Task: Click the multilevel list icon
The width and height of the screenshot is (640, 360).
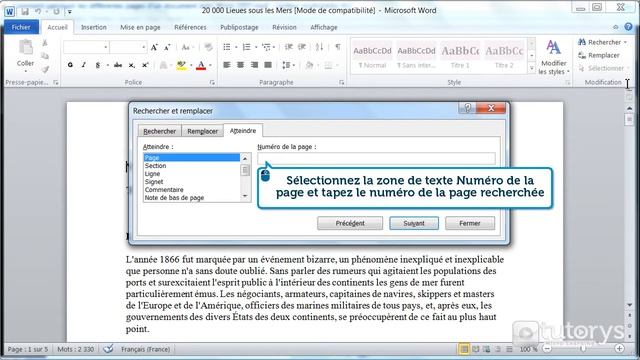Action: coord(267,47)
